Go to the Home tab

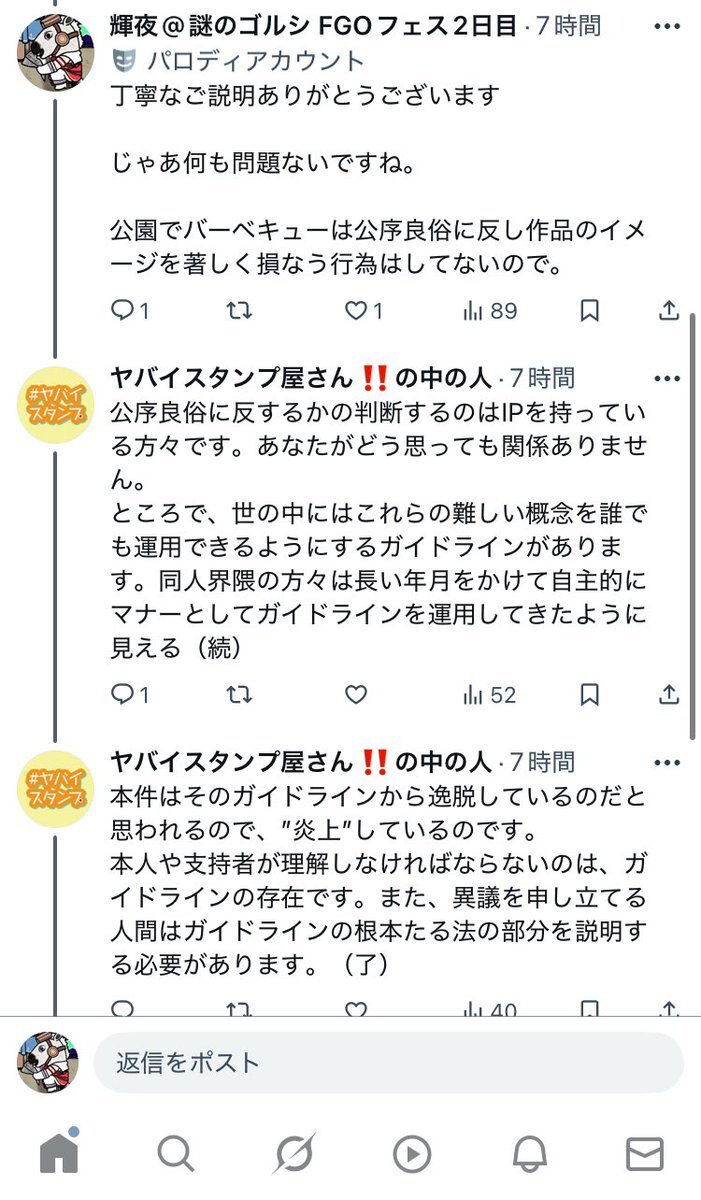click(59, 1154)
